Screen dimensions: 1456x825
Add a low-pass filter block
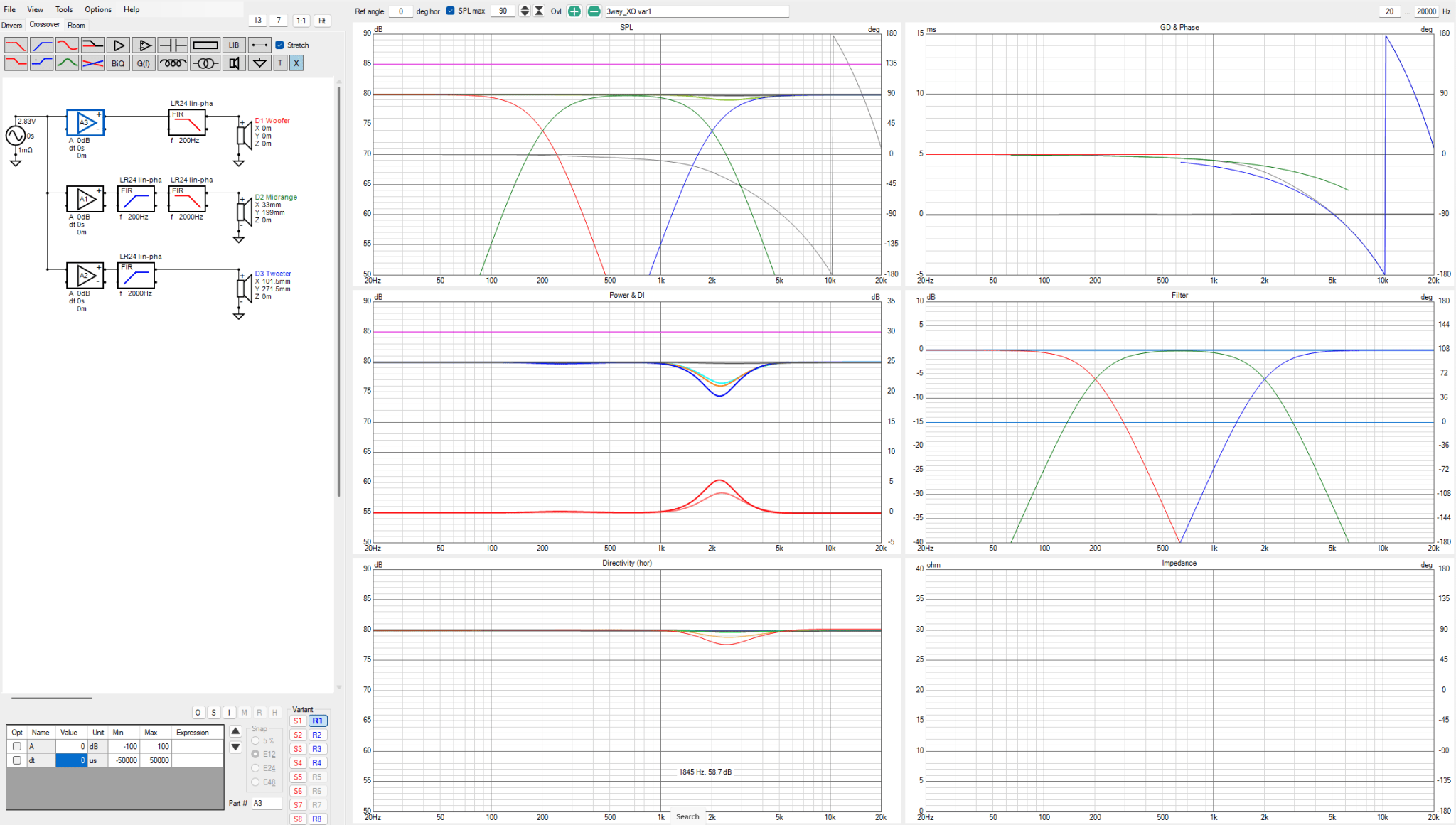pyautogui.click(x=16, y=45)
